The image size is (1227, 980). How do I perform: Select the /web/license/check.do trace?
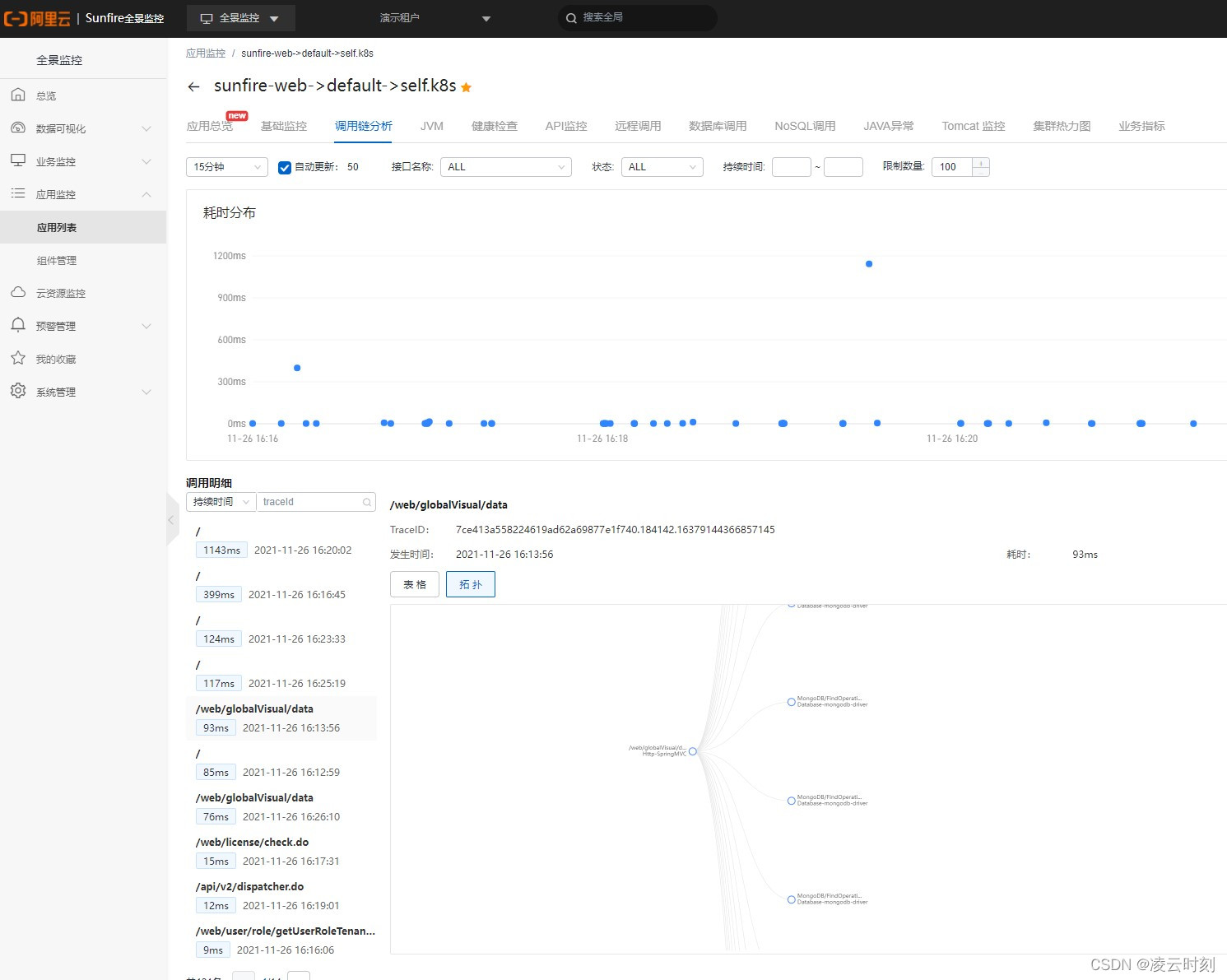(x=281, y=852)
